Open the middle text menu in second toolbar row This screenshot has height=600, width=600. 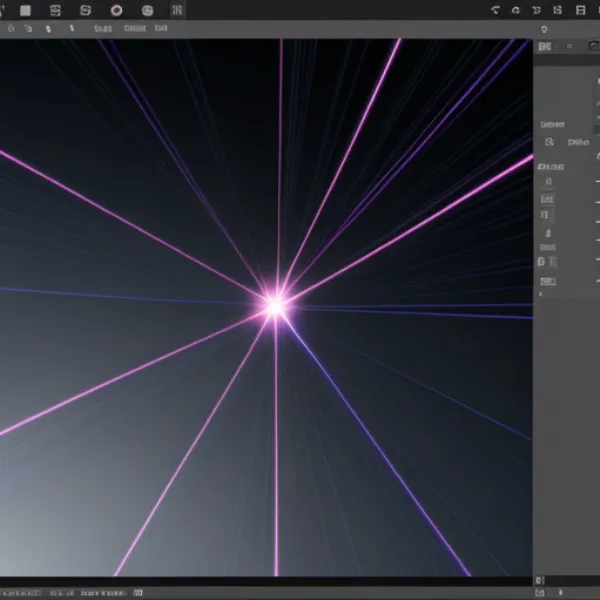[x=135, y=28]
